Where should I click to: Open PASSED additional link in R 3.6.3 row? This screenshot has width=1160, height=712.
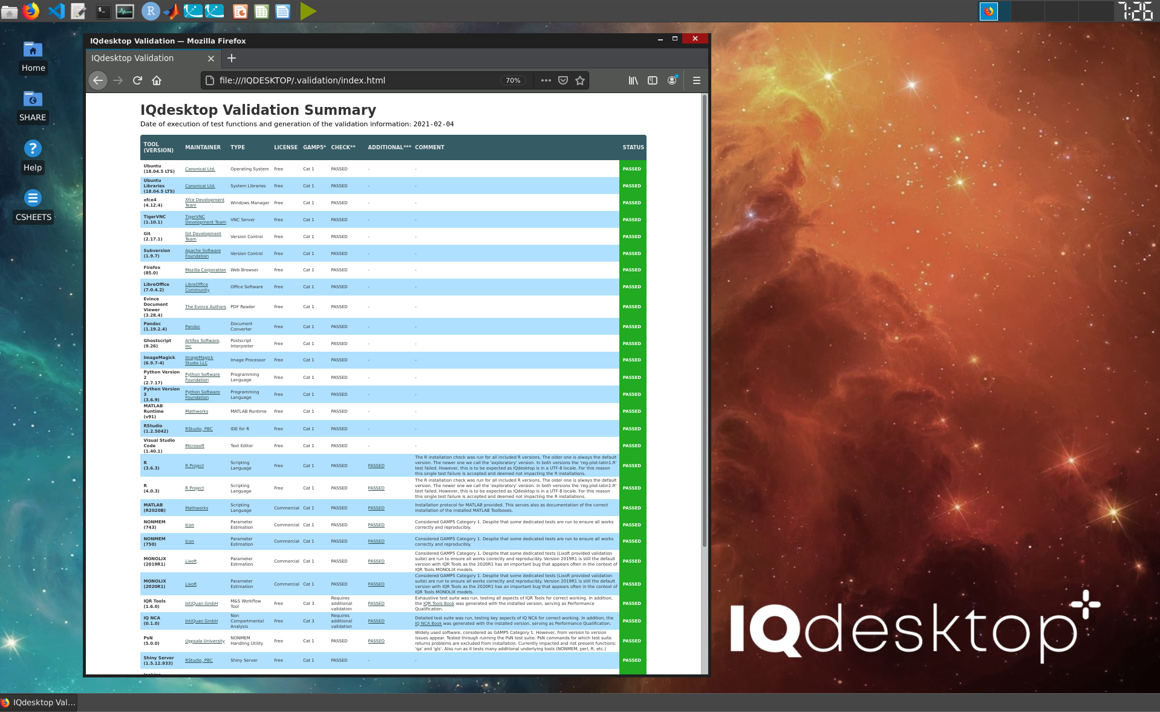tap(376, 466)
